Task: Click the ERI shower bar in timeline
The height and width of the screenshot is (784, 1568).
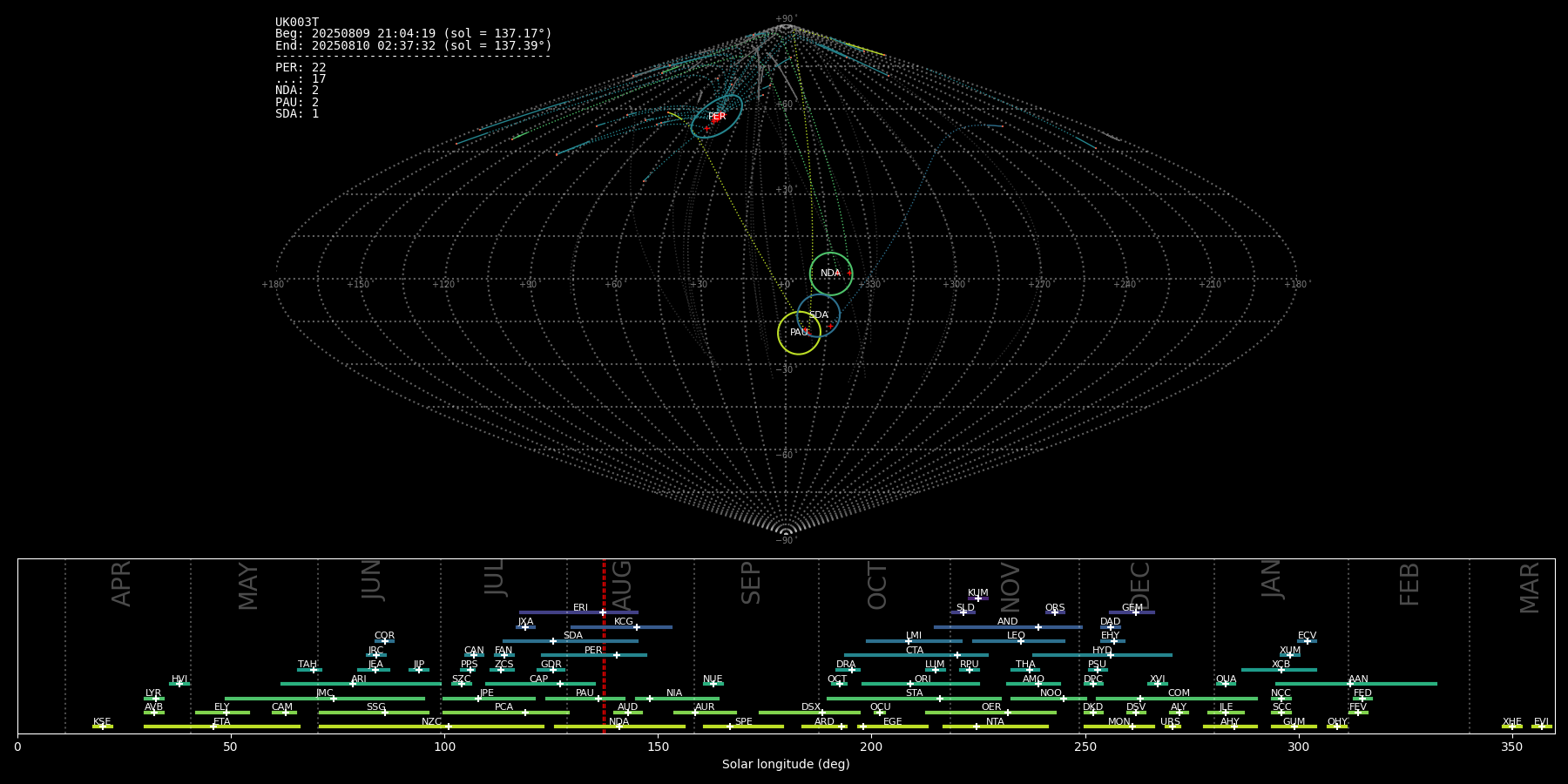Action: [x=578, y=612]
